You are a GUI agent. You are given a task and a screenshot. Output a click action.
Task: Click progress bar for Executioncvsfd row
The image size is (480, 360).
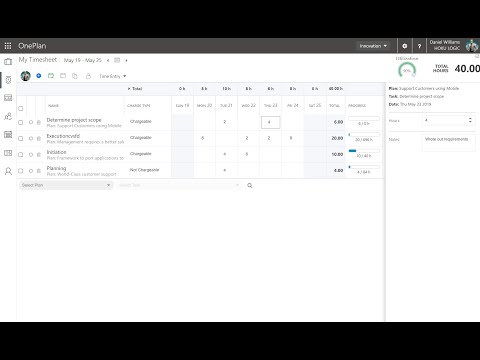click(364, 135)
